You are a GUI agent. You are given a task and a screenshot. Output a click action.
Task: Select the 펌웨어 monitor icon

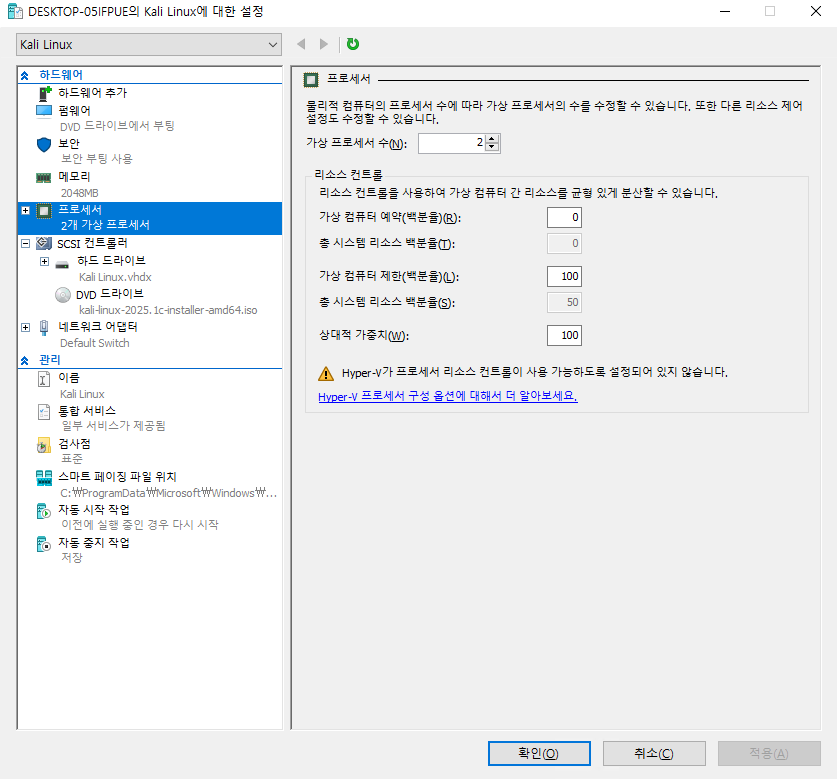[44, 111]
